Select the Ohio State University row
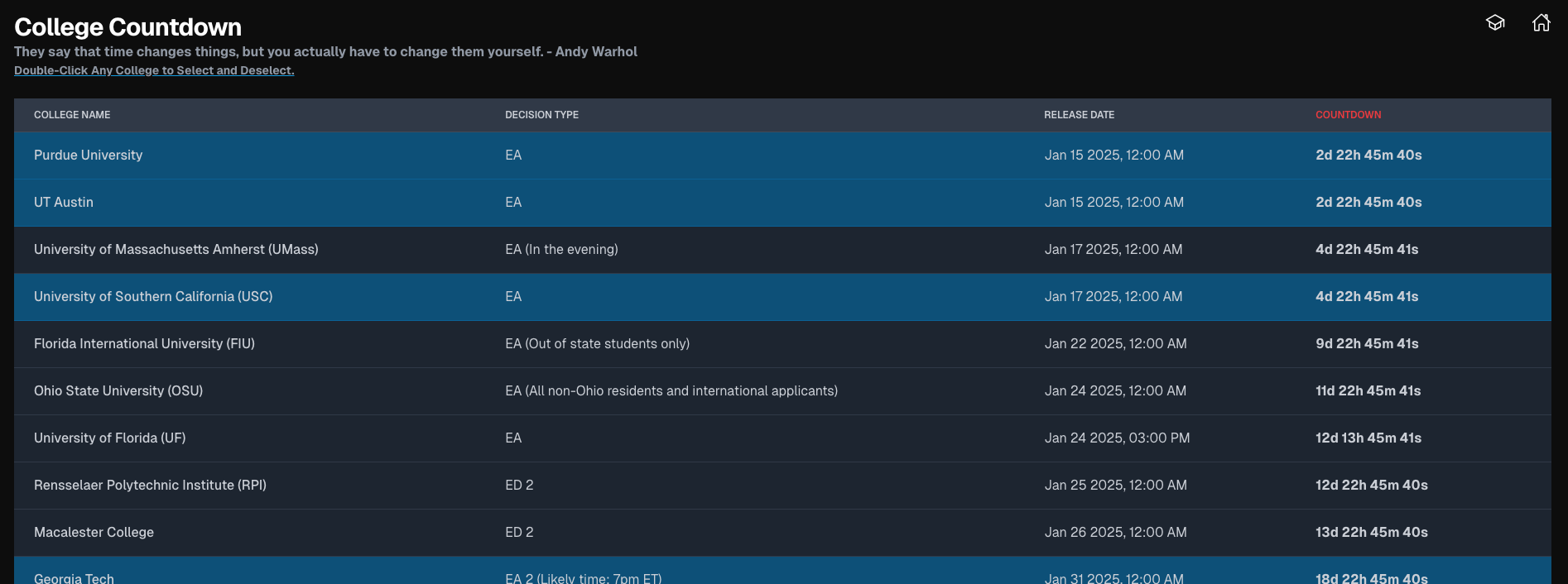 (118, 391)
